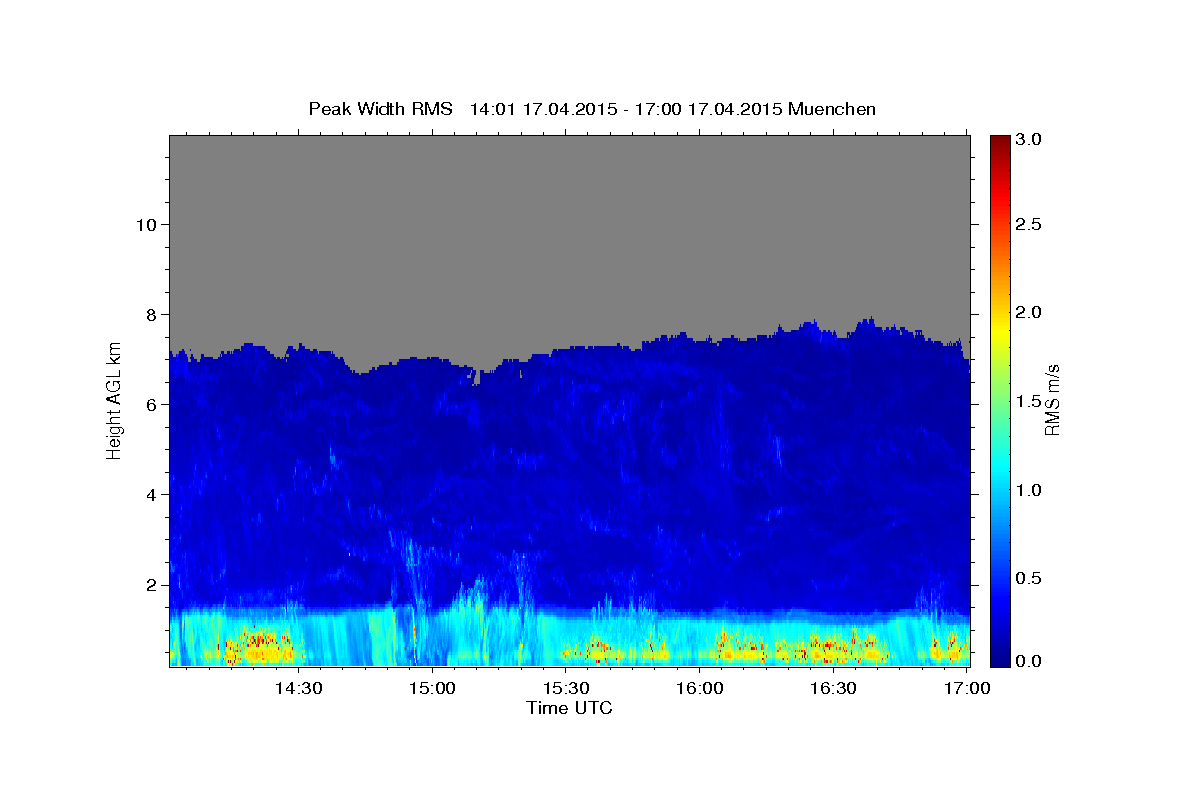This screenshot has width=1200, height=800.
Task: Click the colorbar value 0.5
Action: 1030,578
